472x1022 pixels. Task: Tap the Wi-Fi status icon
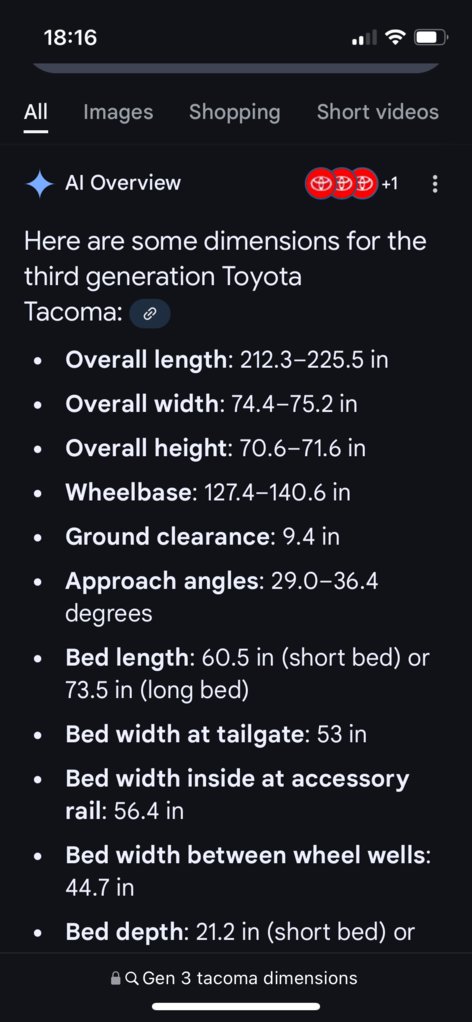[394, 38]
